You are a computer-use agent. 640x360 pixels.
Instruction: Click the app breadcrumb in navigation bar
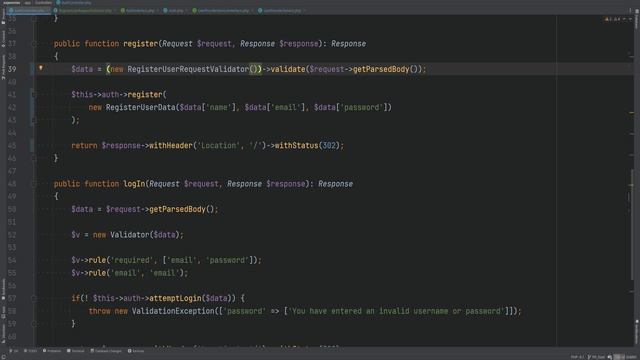[28, 2]
